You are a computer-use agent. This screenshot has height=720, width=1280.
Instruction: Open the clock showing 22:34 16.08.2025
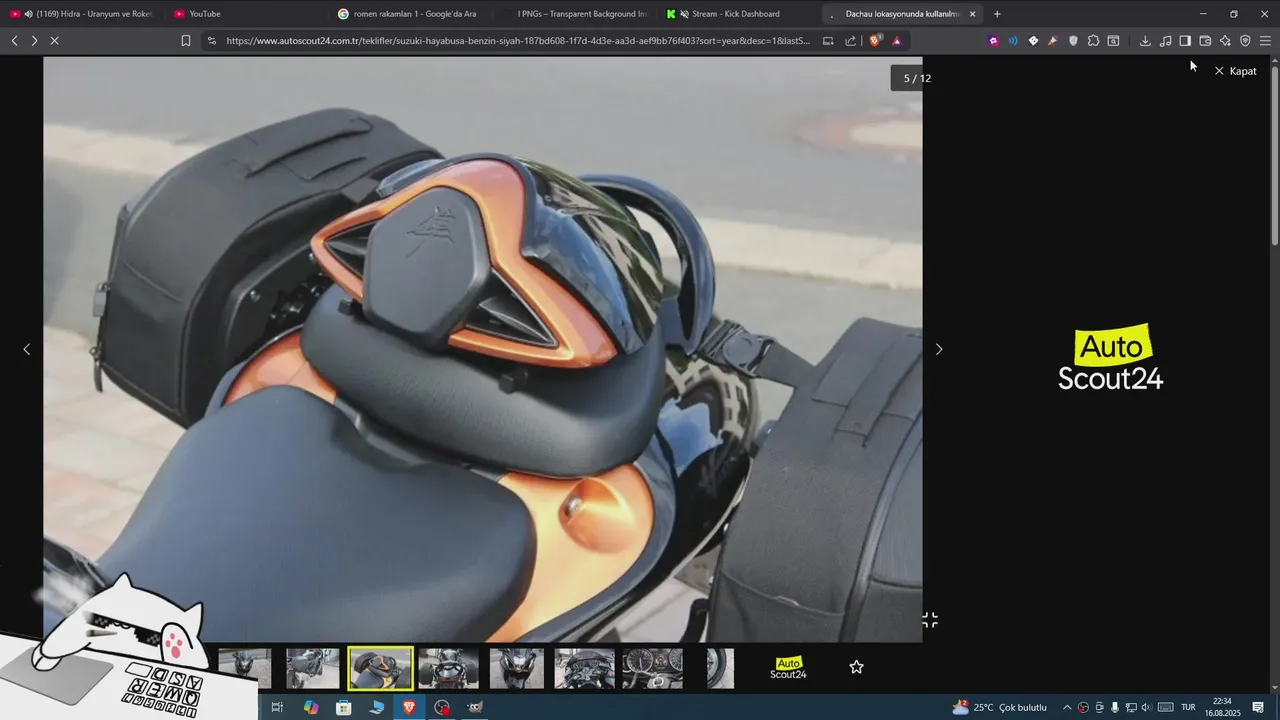[x=1222, y=707]
